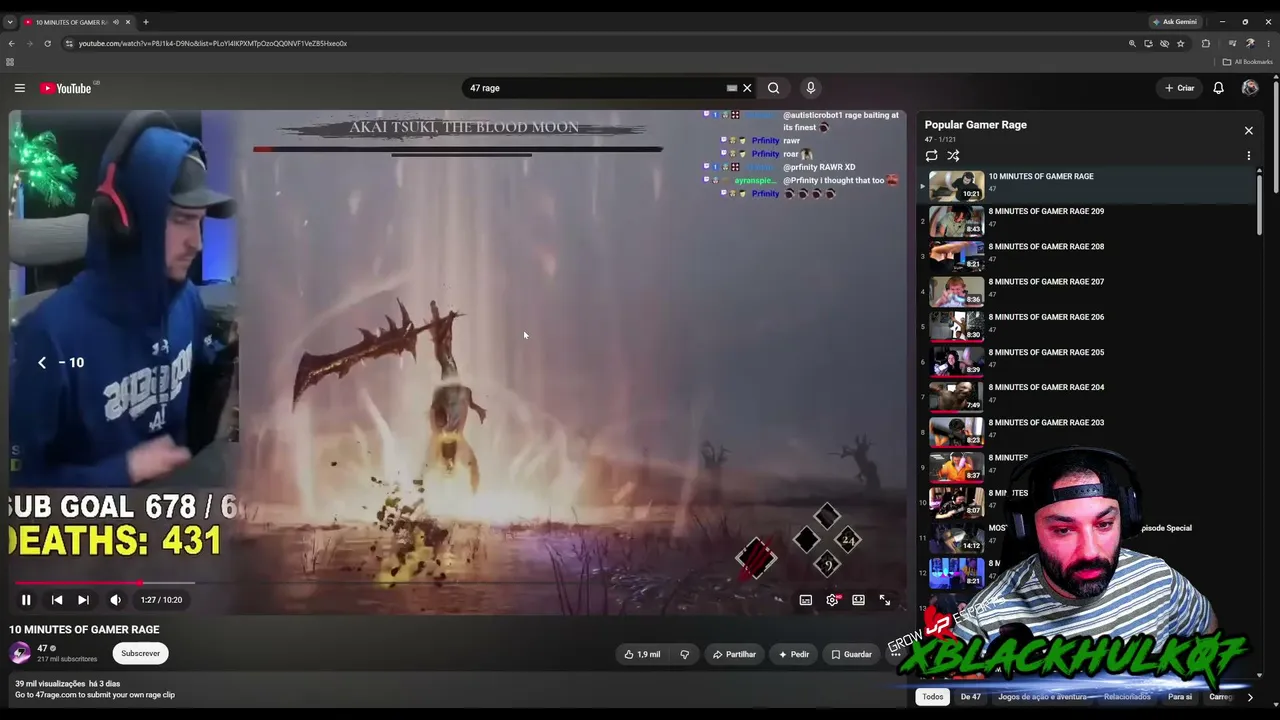Screen dimensions: 1280x720
Task: Show more filter chips with right arrow
Action: click(1249, 697)
